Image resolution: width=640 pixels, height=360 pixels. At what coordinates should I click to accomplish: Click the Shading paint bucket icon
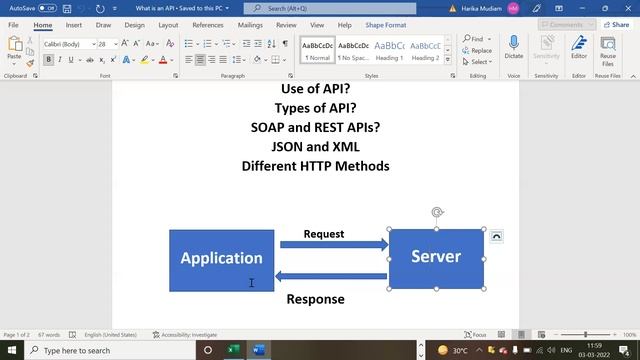point(257,60)
